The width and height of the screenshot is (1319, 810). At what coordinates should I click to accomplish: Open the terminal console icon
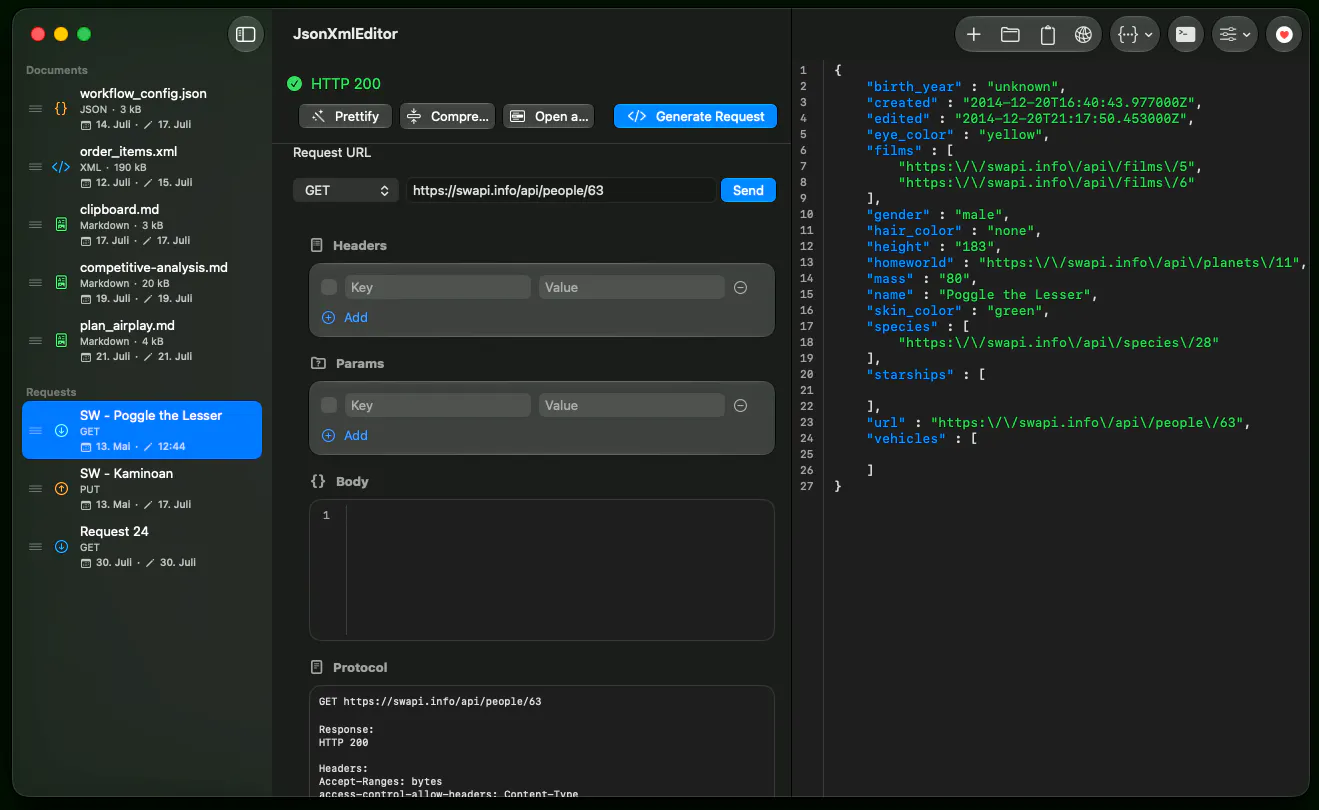(1185, 34)
